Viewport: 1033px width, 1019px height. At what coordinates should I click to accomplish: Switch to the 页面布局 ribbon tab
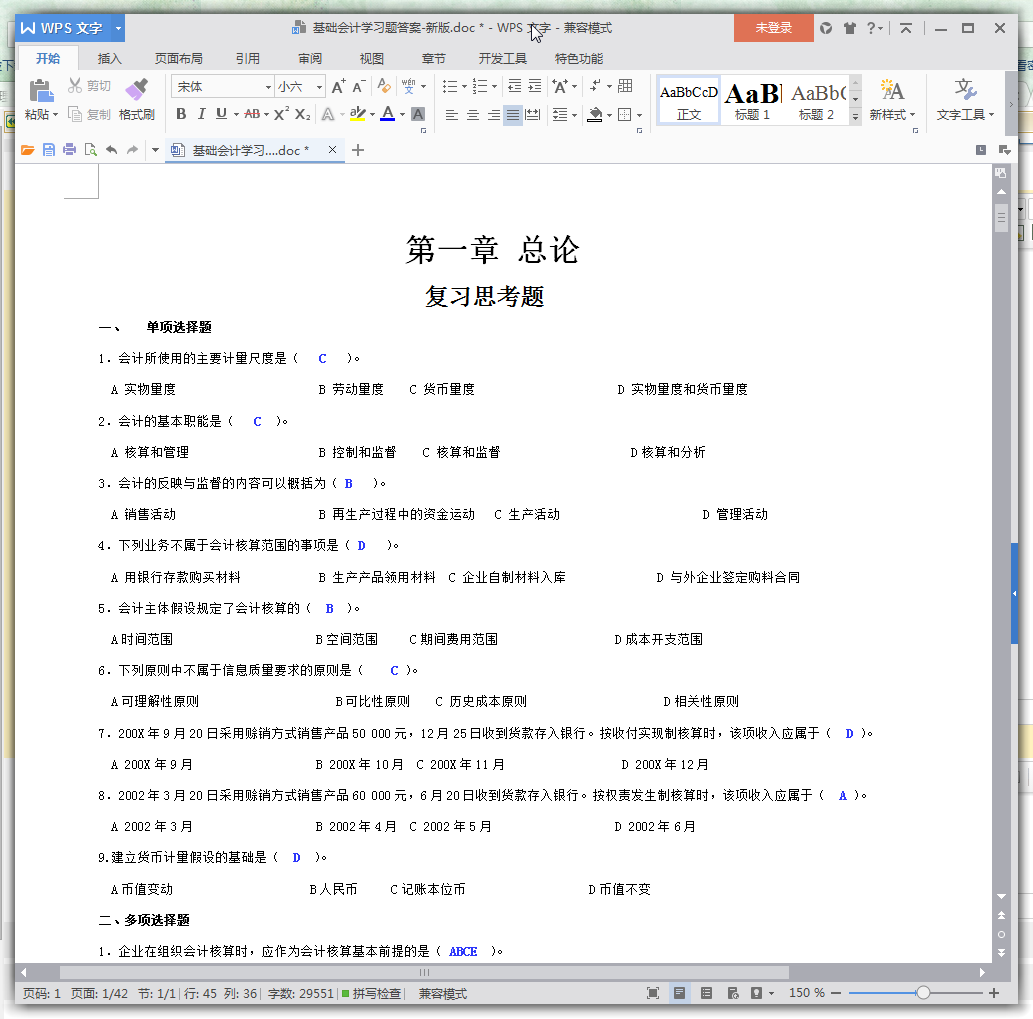[x=179, y=59]
